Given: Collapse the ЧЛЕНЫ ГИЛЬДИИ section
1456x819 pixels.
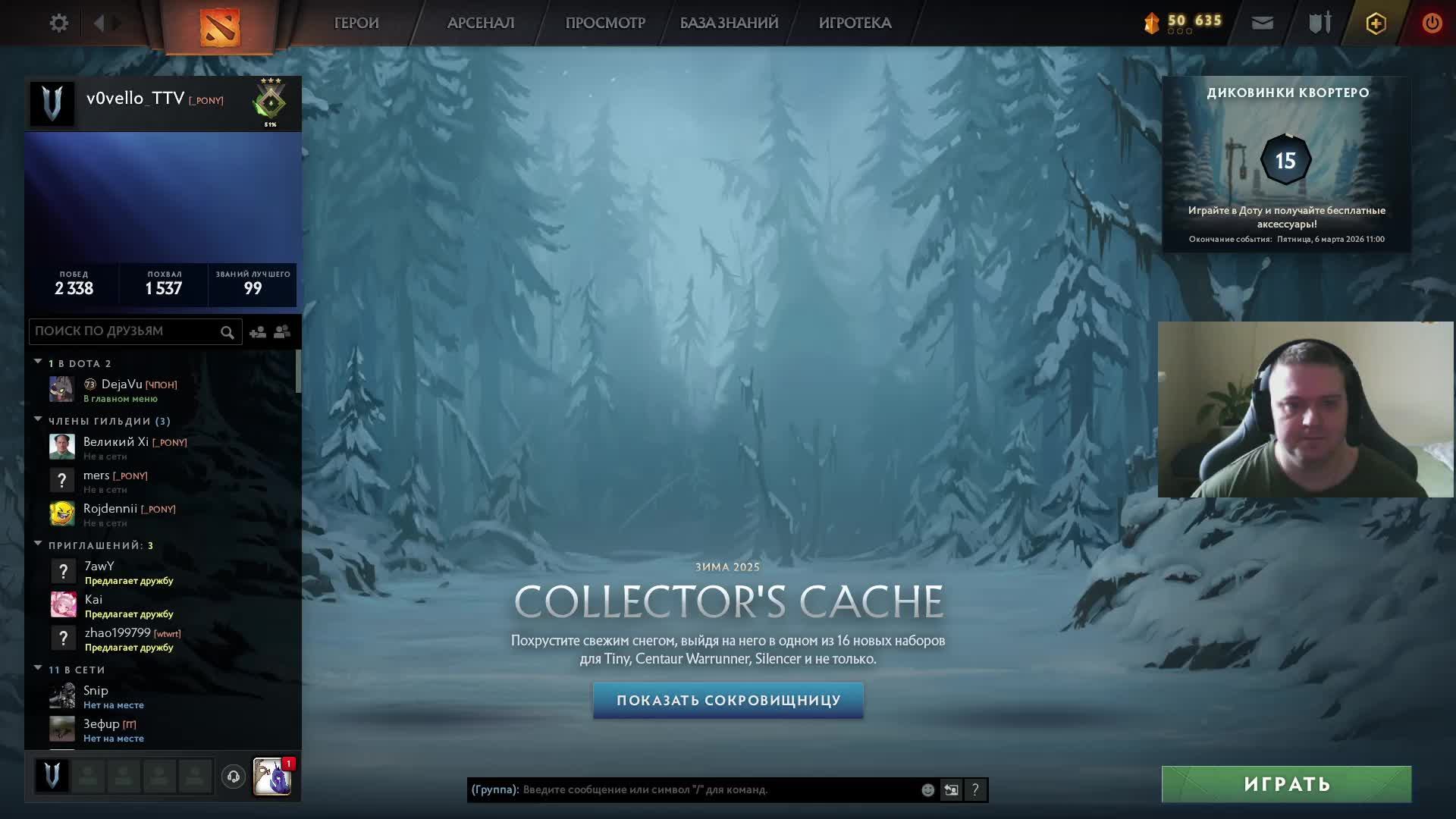Looking at the screenshot, I should coord(37,420).
